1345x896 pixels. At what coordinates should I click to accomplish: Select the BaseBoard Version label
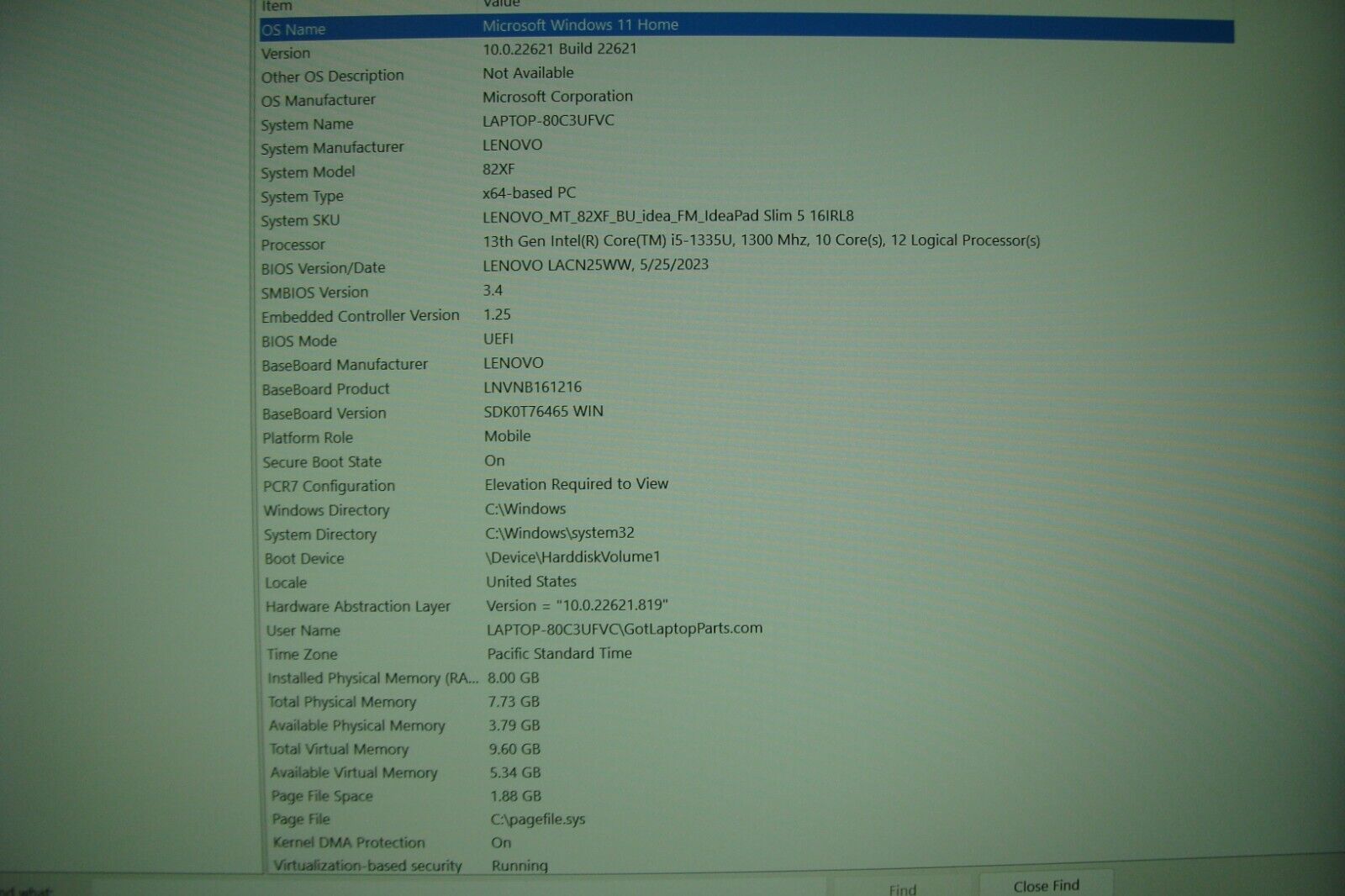(x=324, y=414)
